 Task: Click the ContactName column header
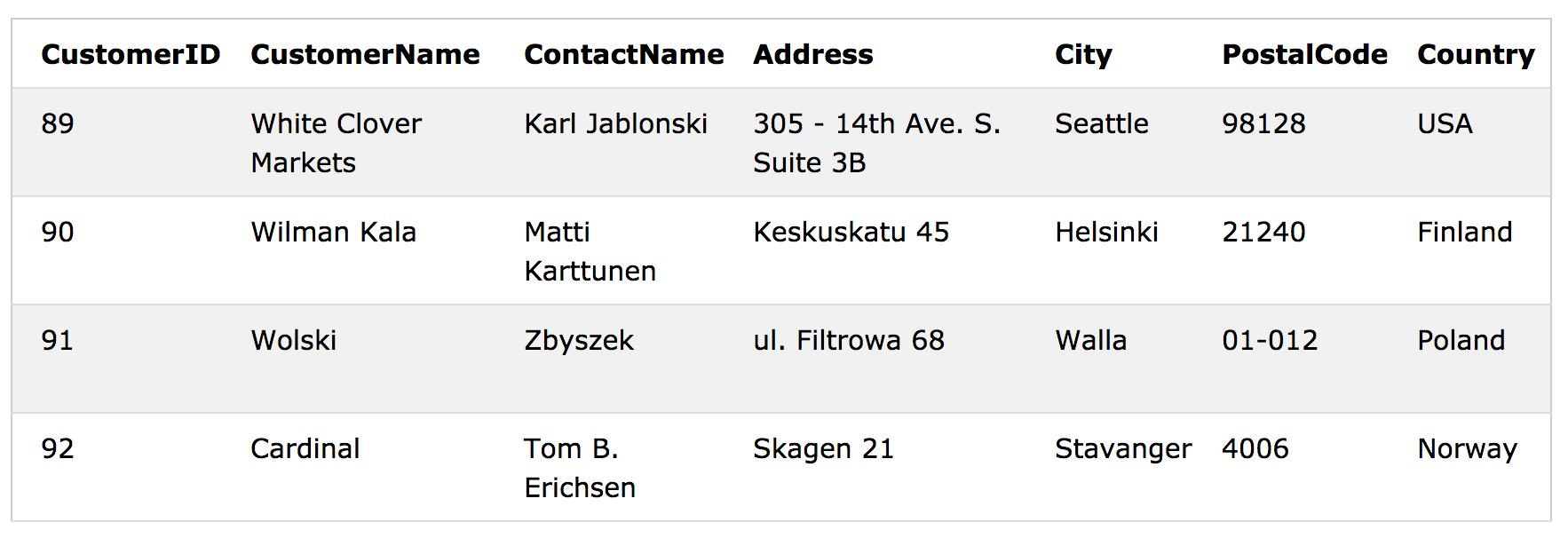tap(623, 54)
